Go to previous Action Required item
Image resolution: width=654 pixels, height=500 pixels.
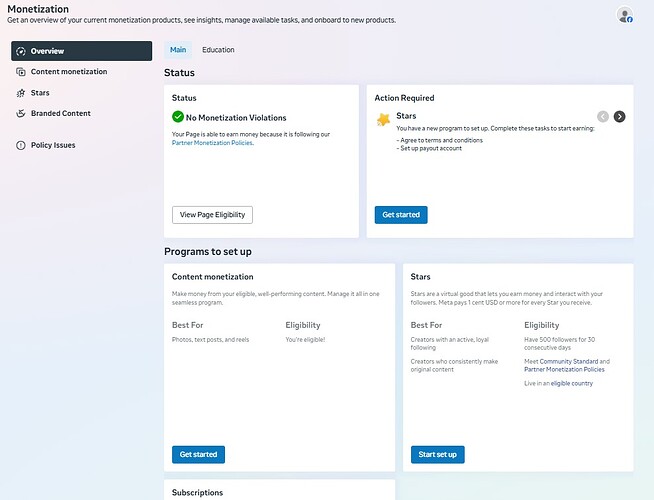603,116
